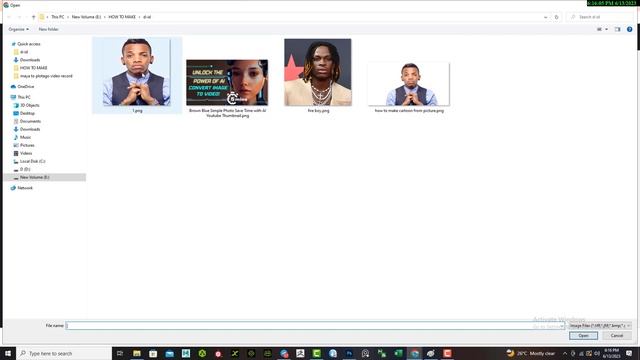Image resolution: width=640 pixels, height=360 pixels.
Task: Click the Open button
Action: click(583, 336)
